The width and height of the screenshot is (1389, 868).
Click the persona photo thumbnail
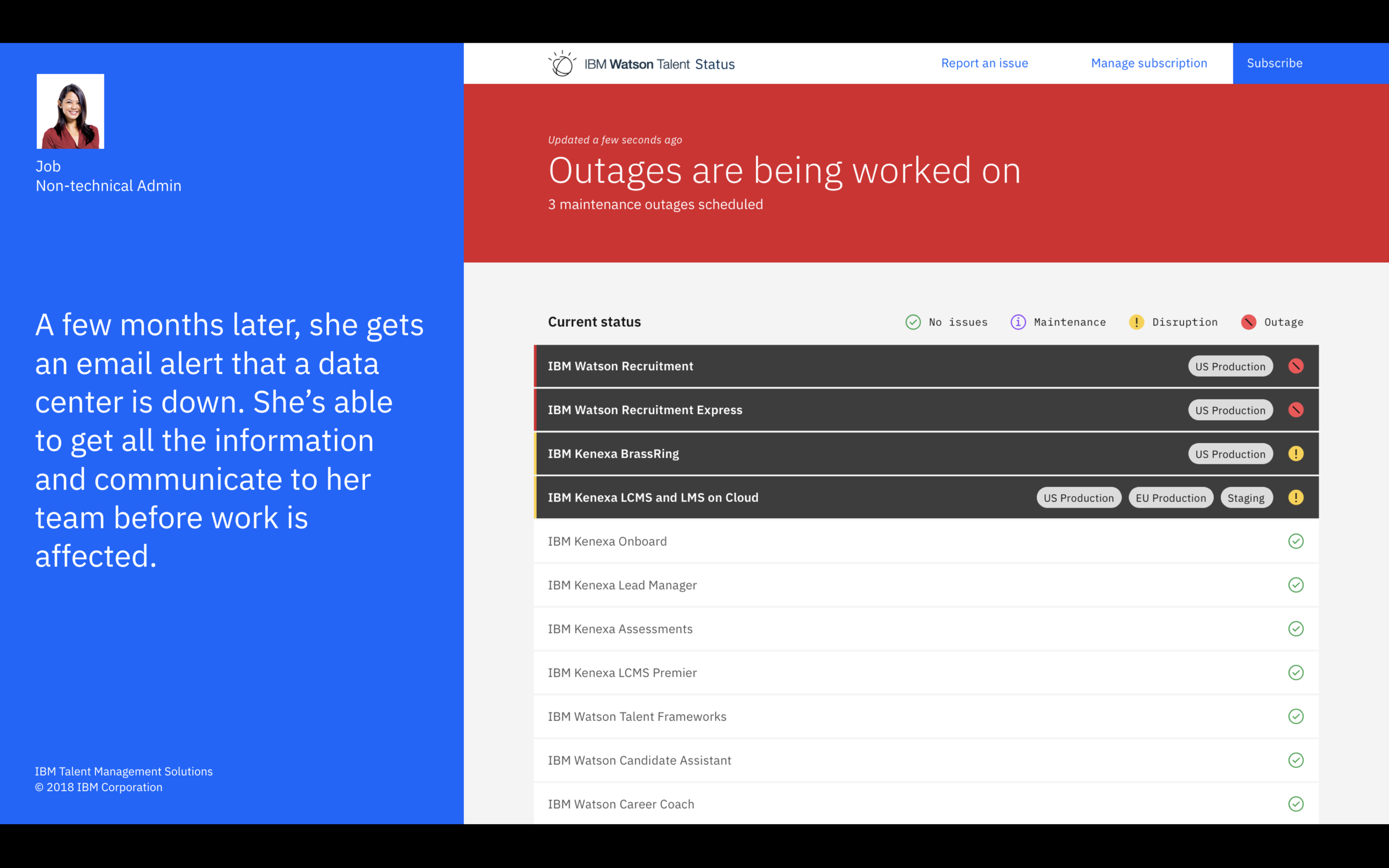[71, 112]
